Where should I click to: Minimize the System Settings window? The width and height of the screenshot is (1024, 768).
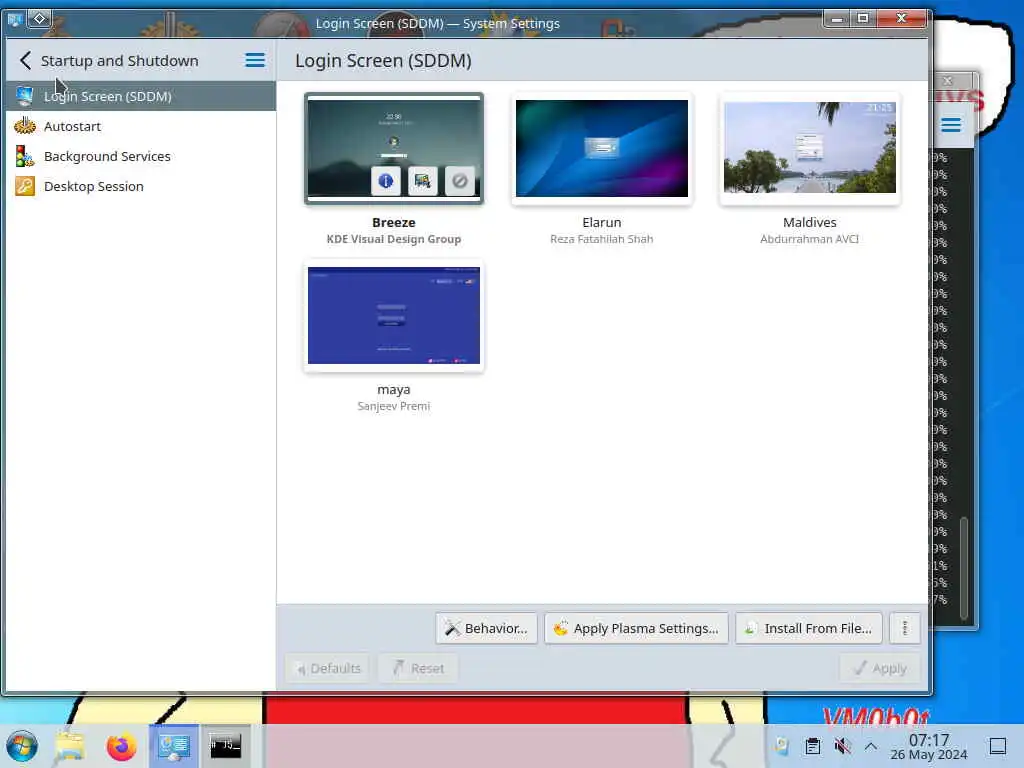836,19
